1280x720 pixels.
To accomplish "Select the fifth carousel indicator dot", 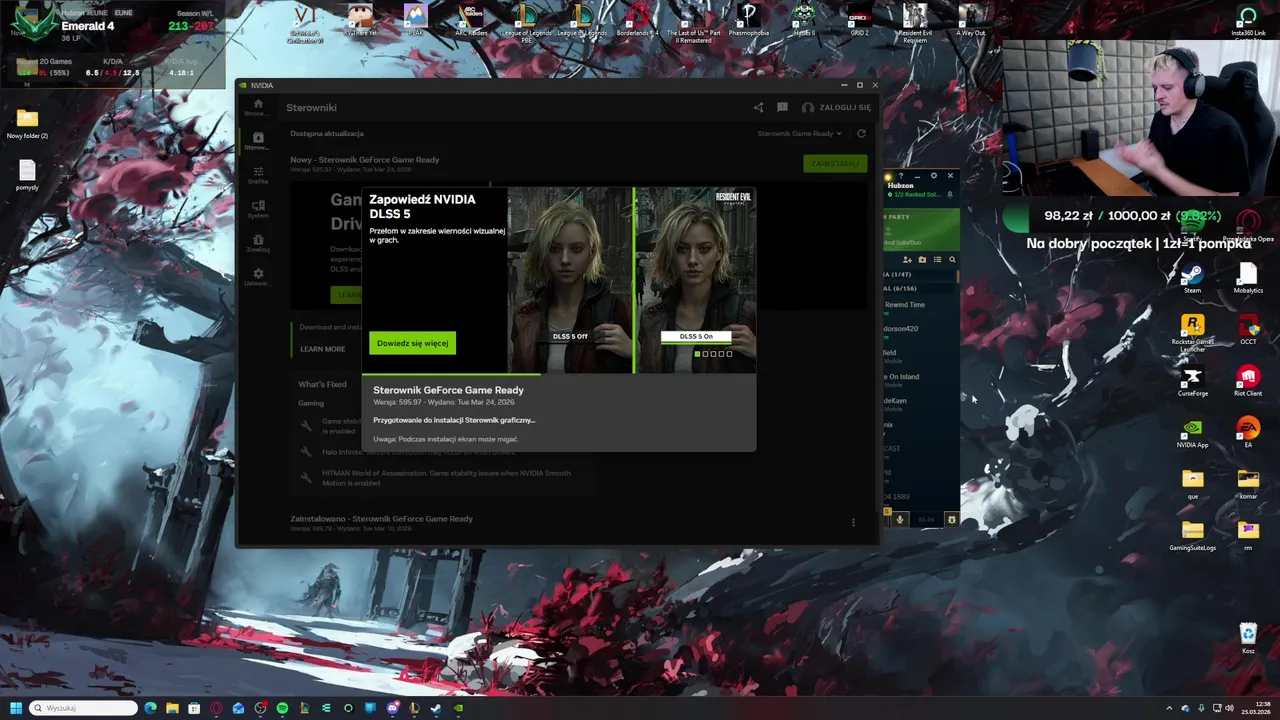I will pyautogui.click(x=729, y=354).
